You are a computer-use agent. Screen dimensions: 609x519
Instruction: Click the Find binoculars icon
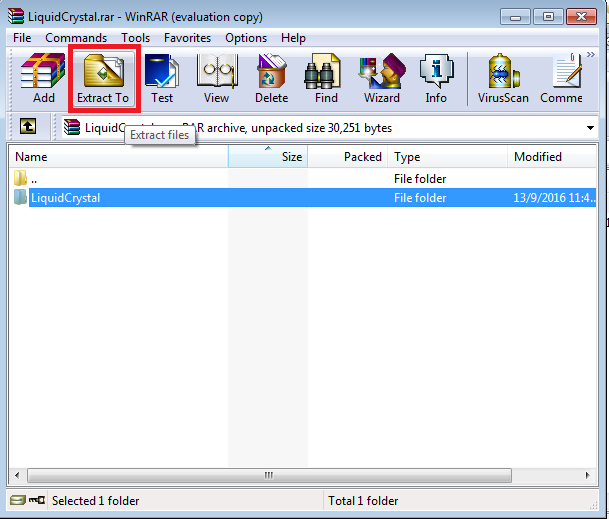coord(322,70)
